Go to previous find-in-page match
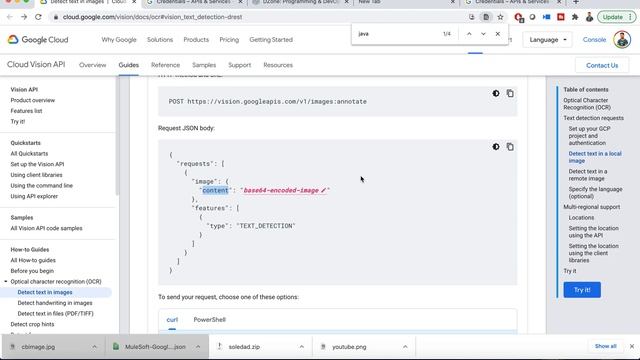The image size is (640, 360). point(469,34)
